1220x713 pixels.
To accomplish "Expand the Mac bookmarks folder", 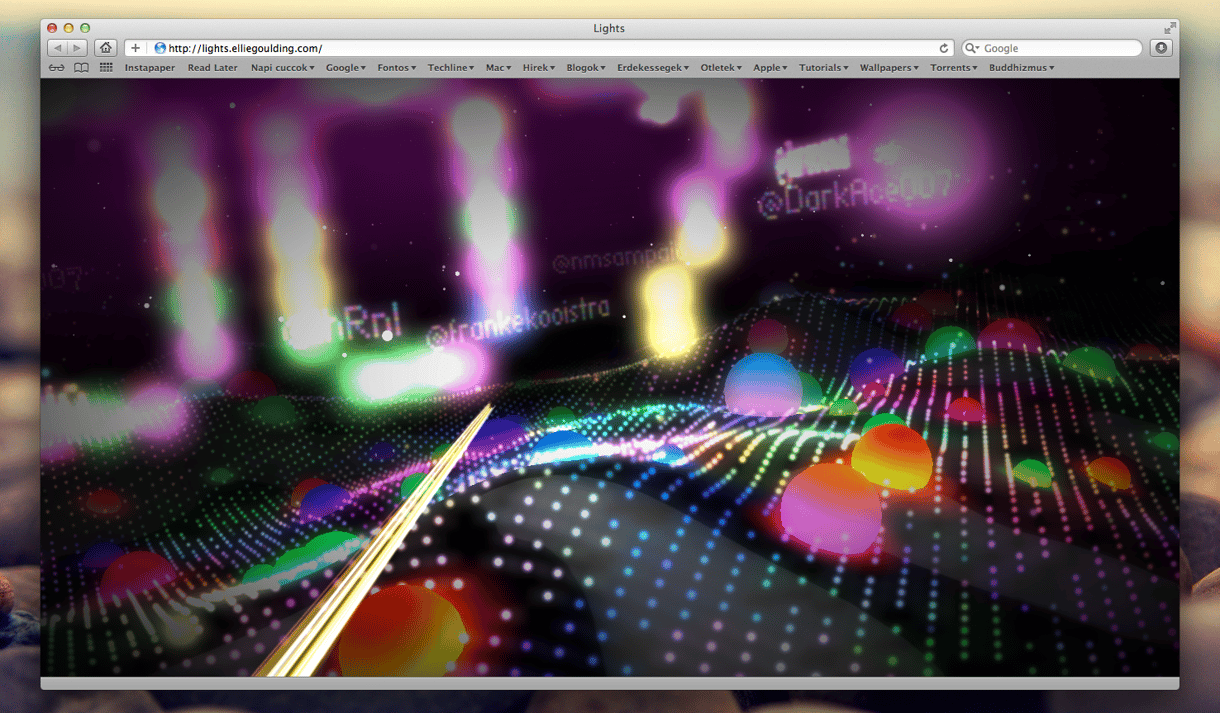I will 499,68.
